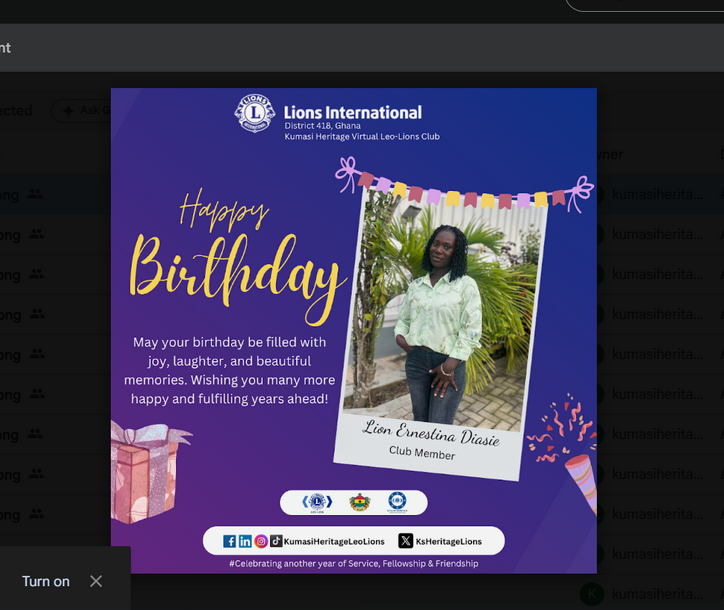
Task: Dismiss the Turn on notification with X
Action: click(x=96, y=581)
